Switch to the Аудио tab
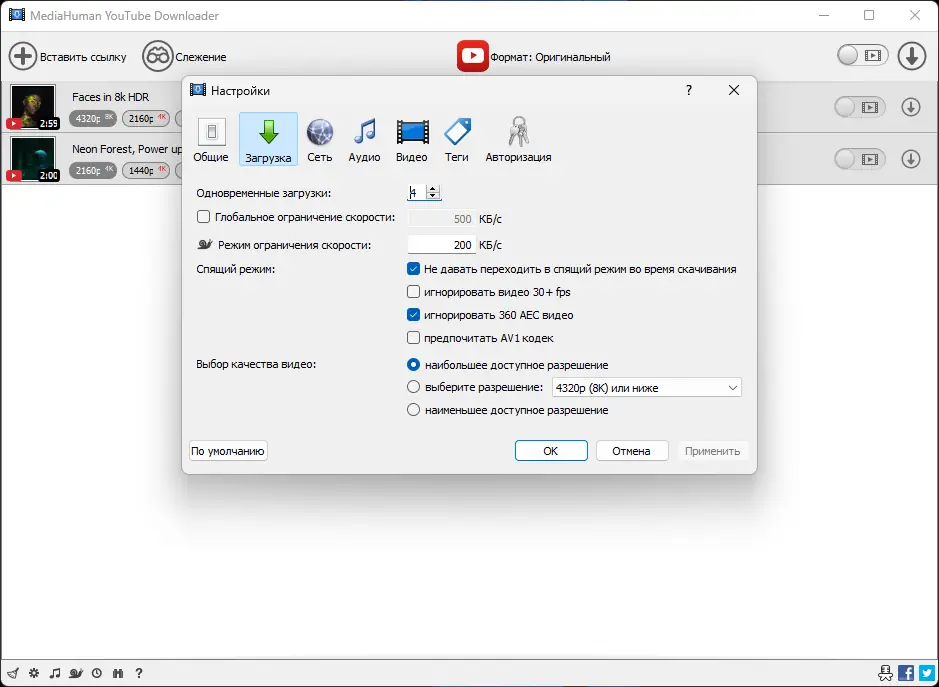Screen dimensions: 939x687 click(x=364, y=140)
